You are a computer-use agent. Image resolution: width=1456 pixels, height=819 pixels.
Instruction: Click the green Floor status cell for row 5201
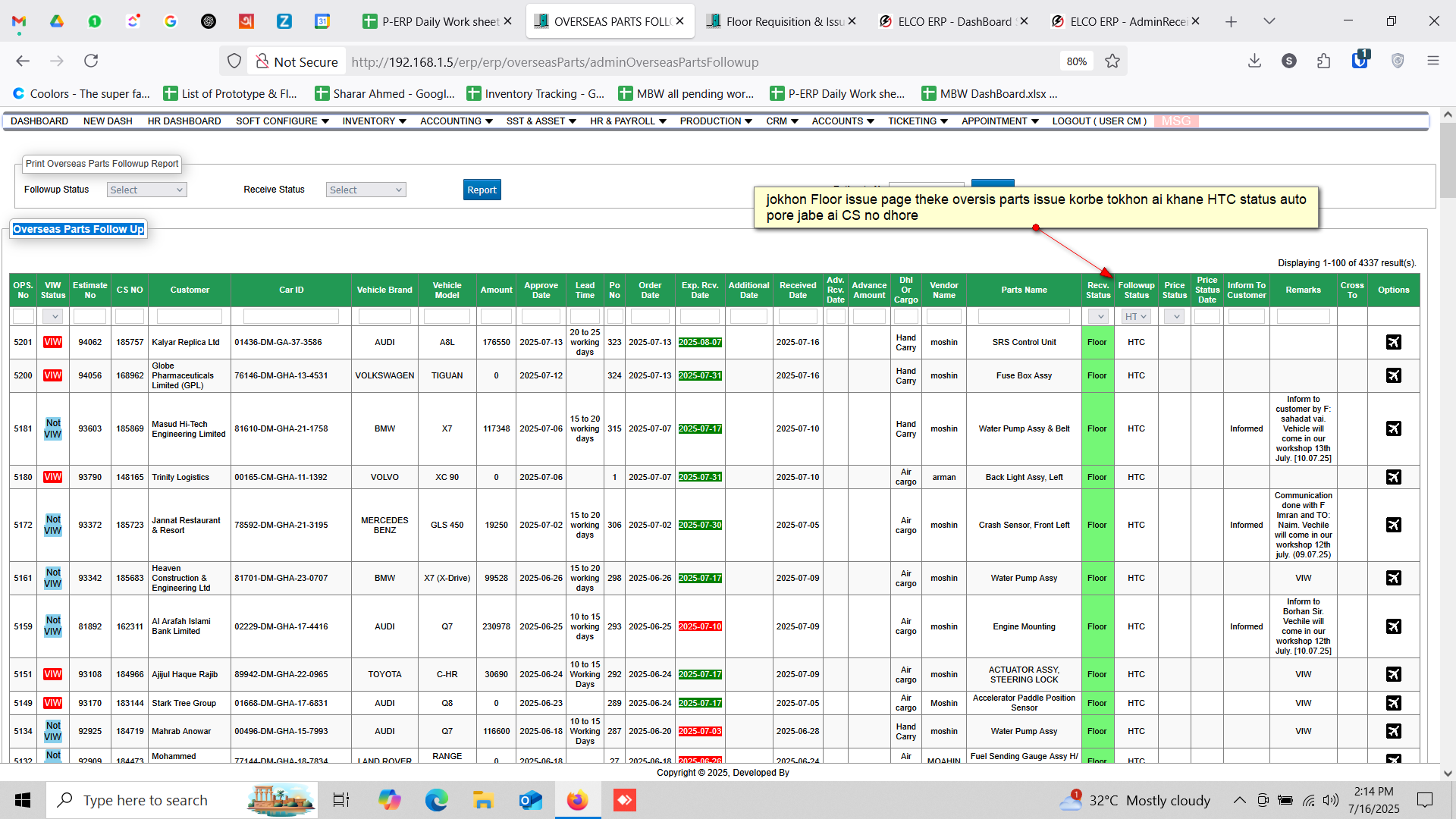click(x=1097, y=342)
